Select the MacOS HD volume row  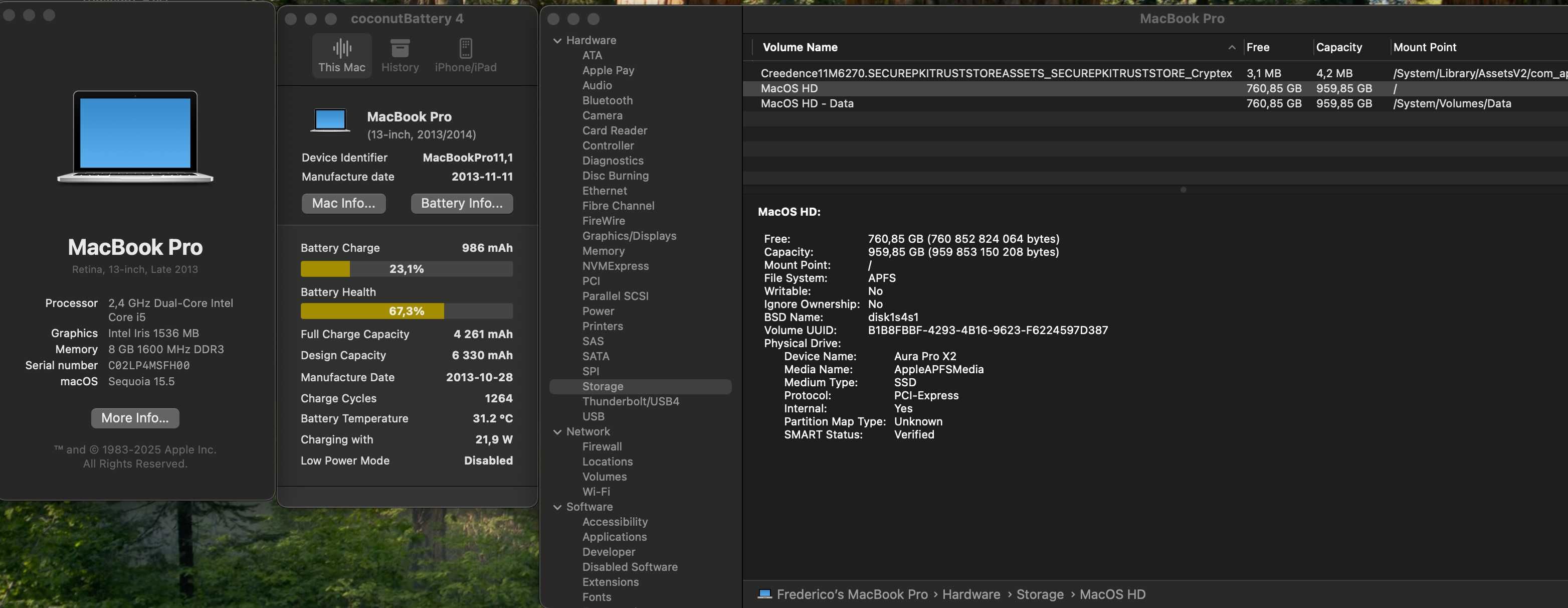(x=1155, y=89)
